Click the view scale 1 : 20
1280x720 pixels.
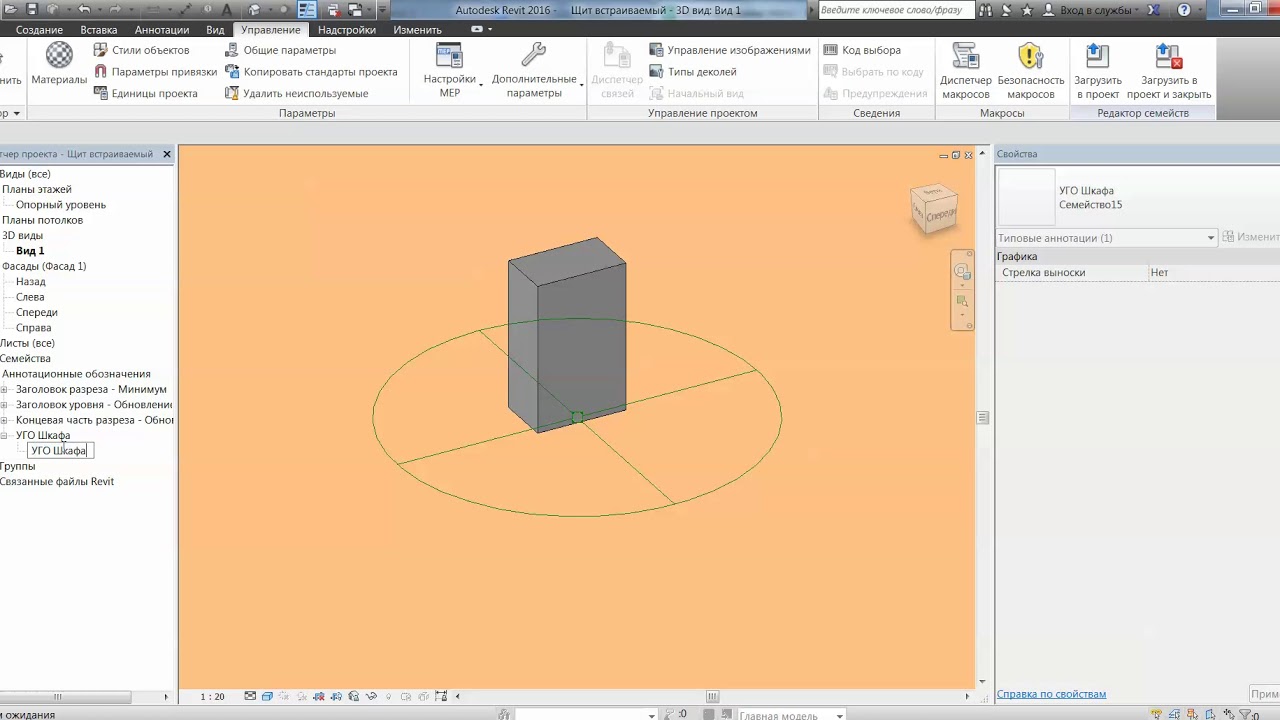pos(212,696)
